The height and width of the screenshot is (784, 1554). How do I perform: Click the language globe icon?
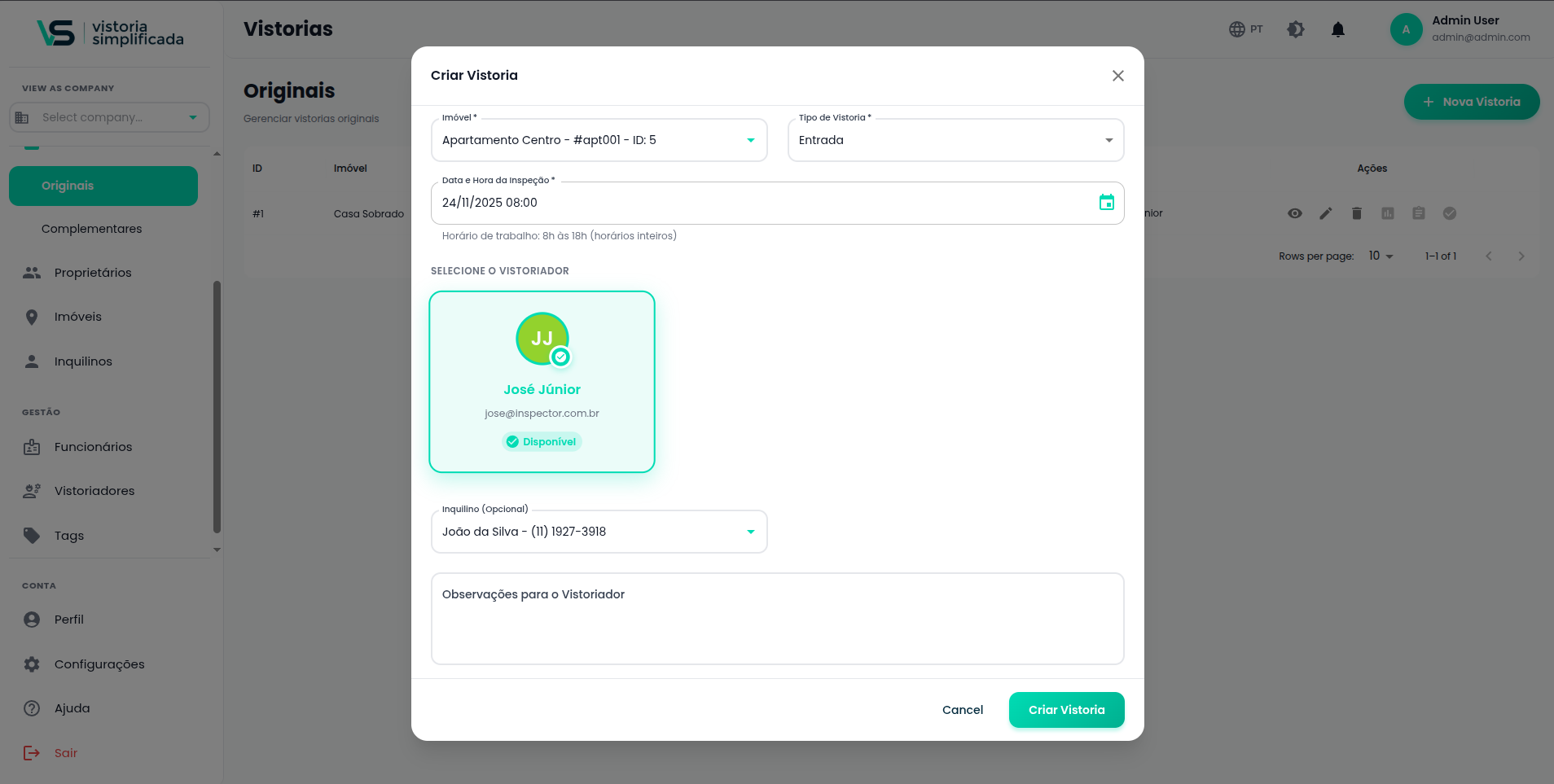(1236, 29)
